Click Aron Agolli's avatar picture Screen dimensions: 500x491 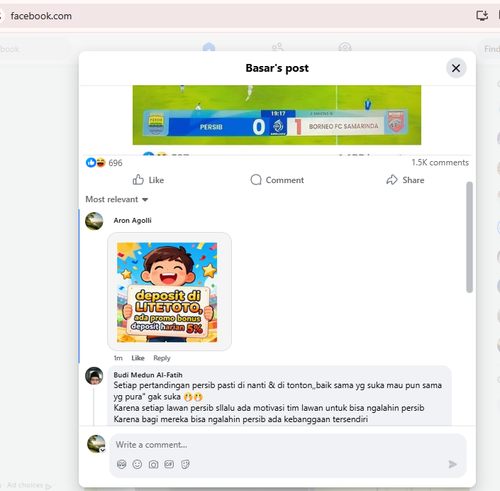pyautogui.click(x=94, y=221)
